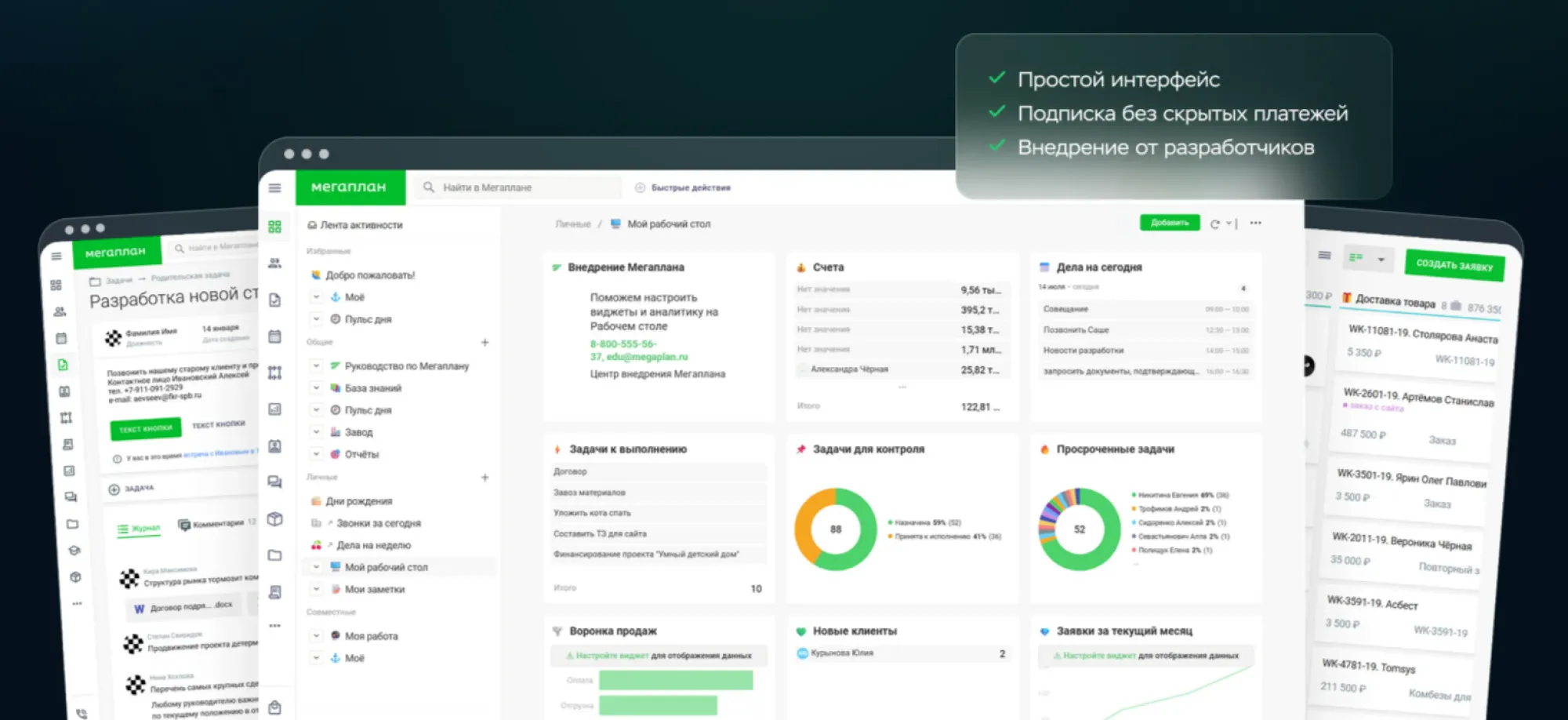Open the clipboard icon at the main sidebar bottom
Image resolution: width=1568 pixels, height=720 pixels.
click(x=274, y=707)
